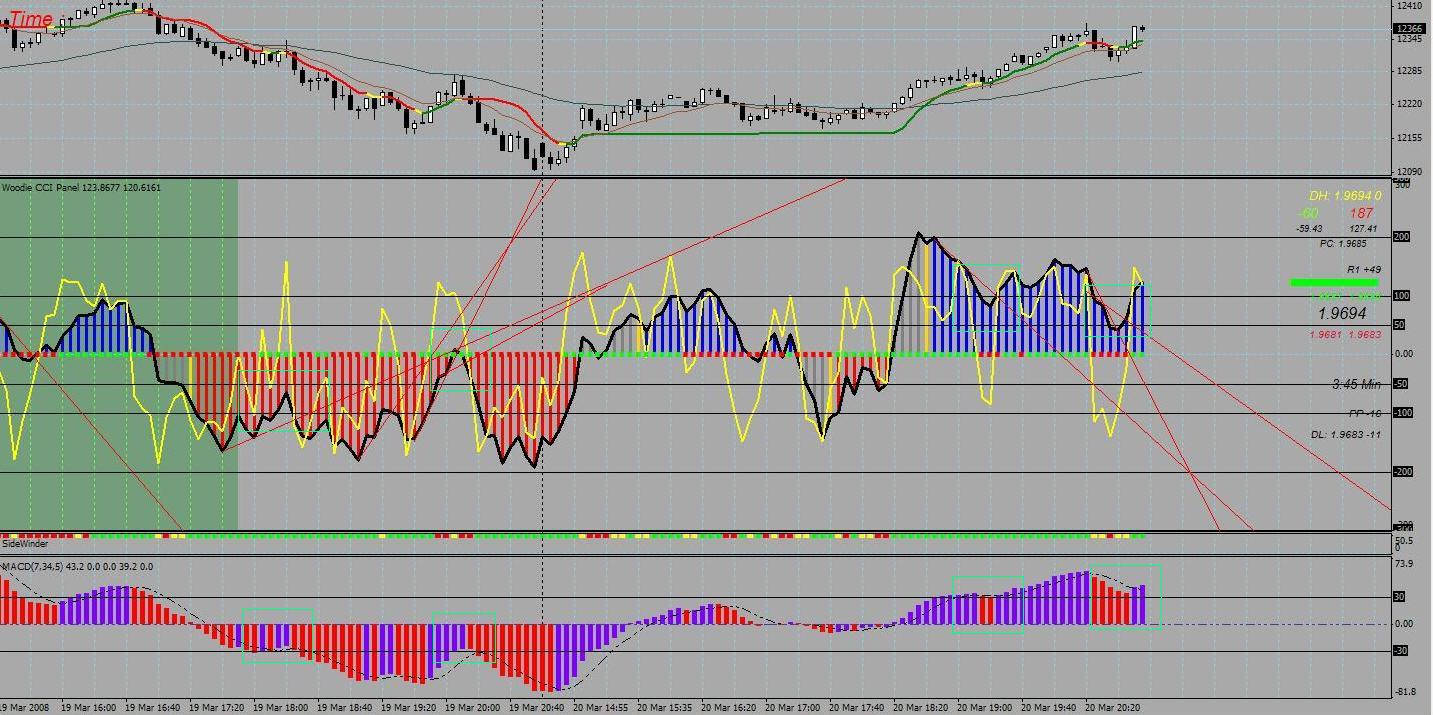Click the '3:45 Min' countdown text

[1356, 384]
